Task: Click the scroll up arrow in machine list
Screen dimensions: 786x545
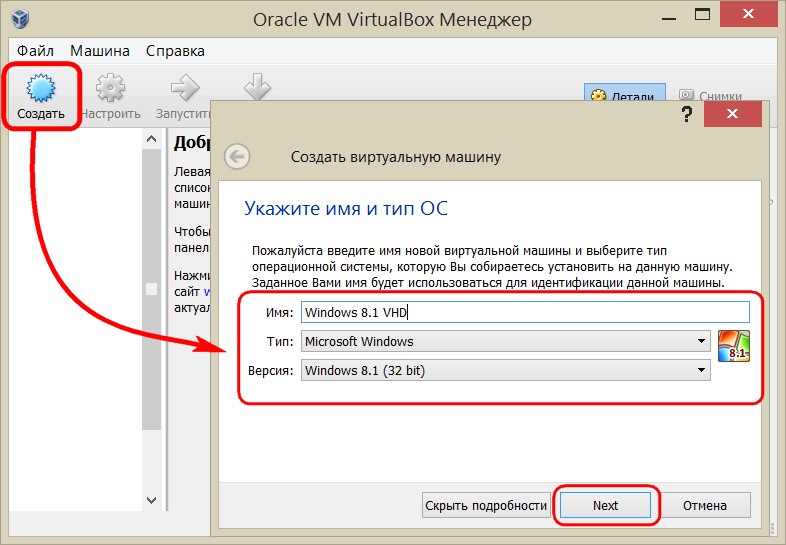Action: point(151,139)
